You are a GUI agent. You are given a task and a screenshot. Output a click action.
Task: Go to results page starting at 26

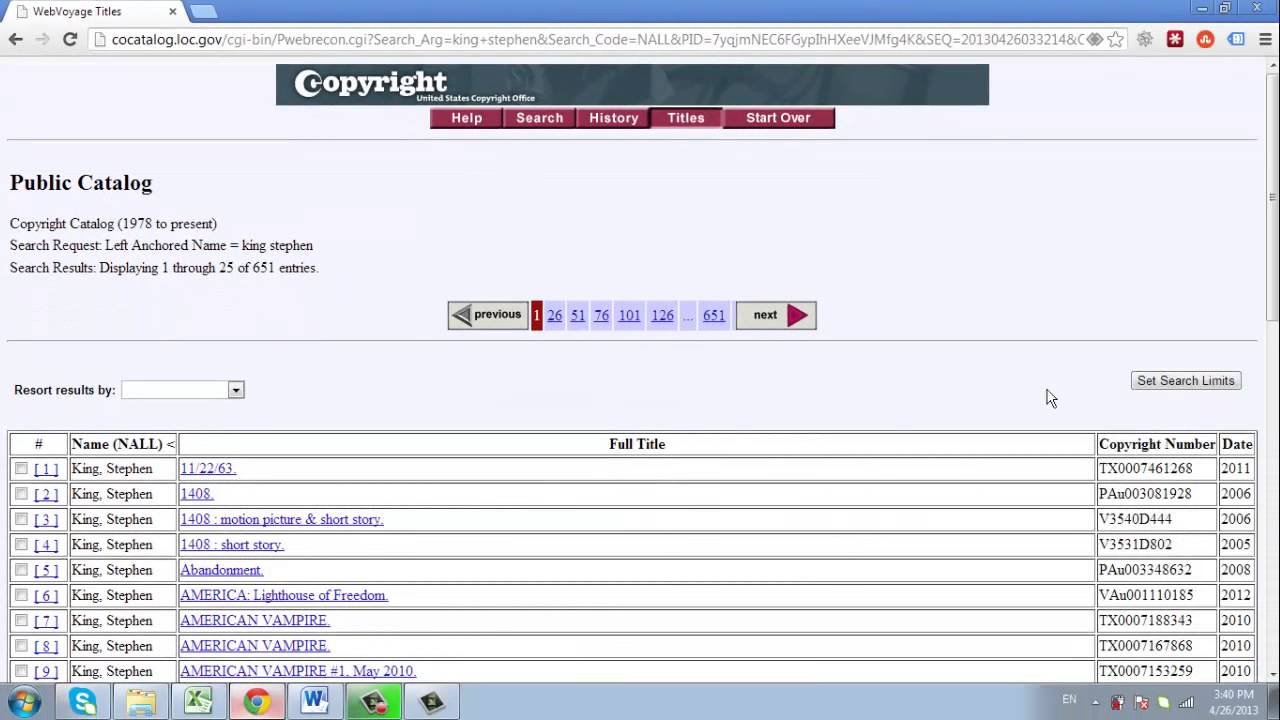pyautogui.click(x=555, y=315)
